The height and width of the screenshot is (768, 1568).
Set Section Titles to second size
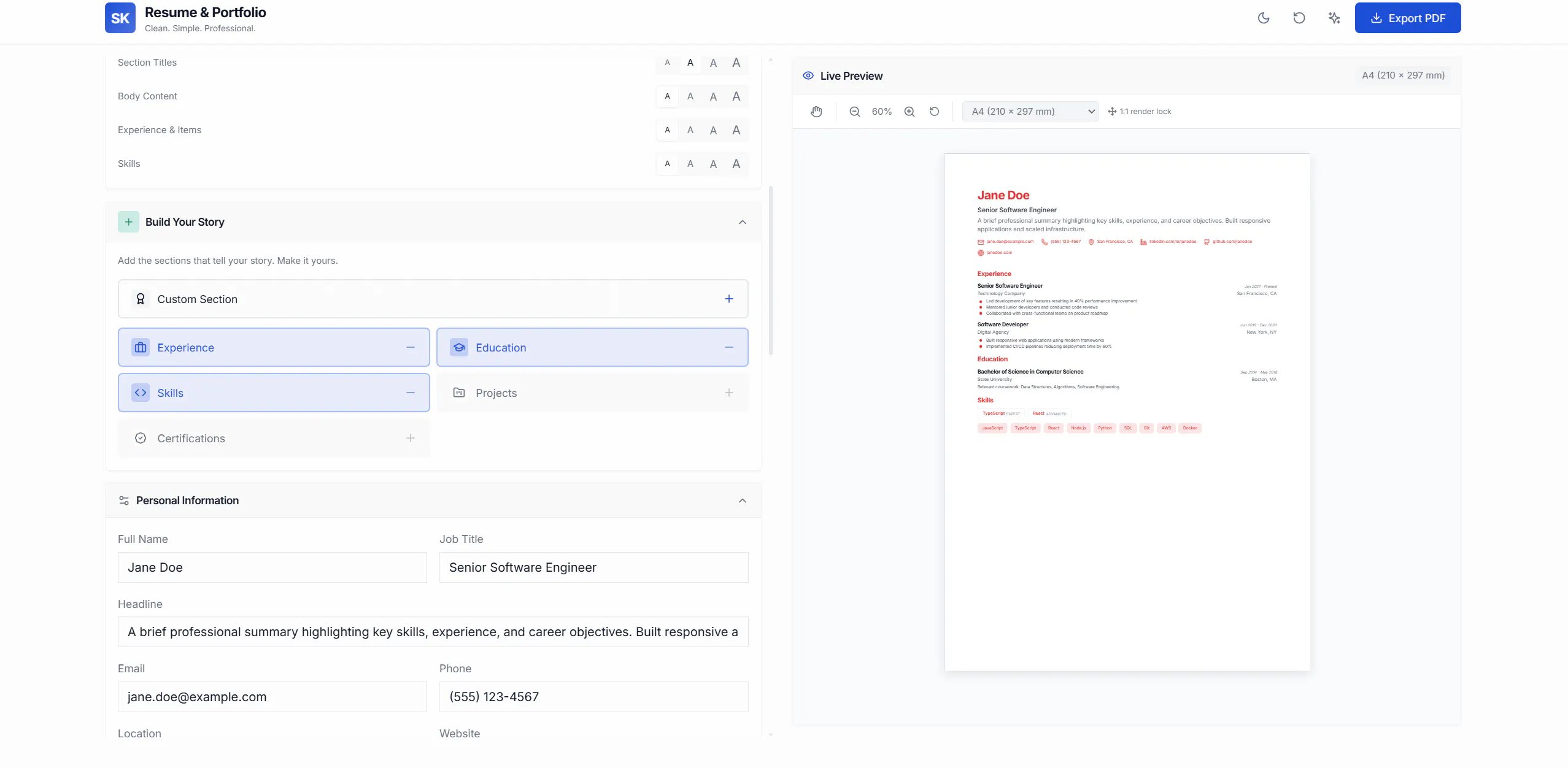click(690, 63)
